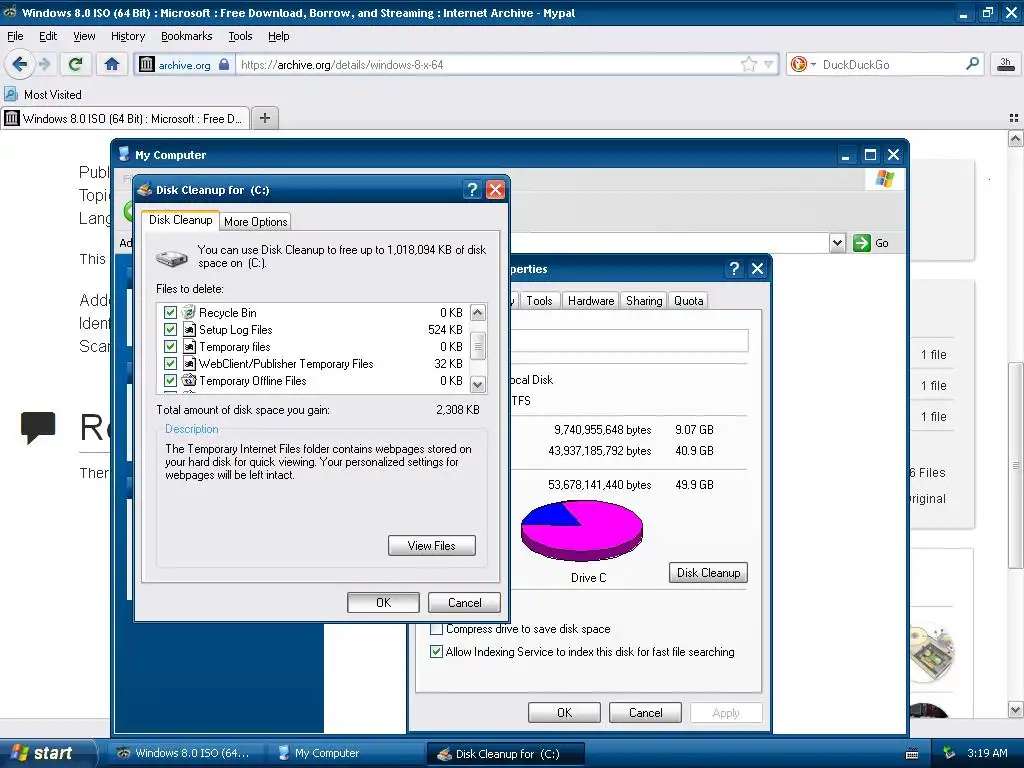Open the File menu
This screenshot has width=1024, height=768.
pyautogui.click(x=15, y=36)
